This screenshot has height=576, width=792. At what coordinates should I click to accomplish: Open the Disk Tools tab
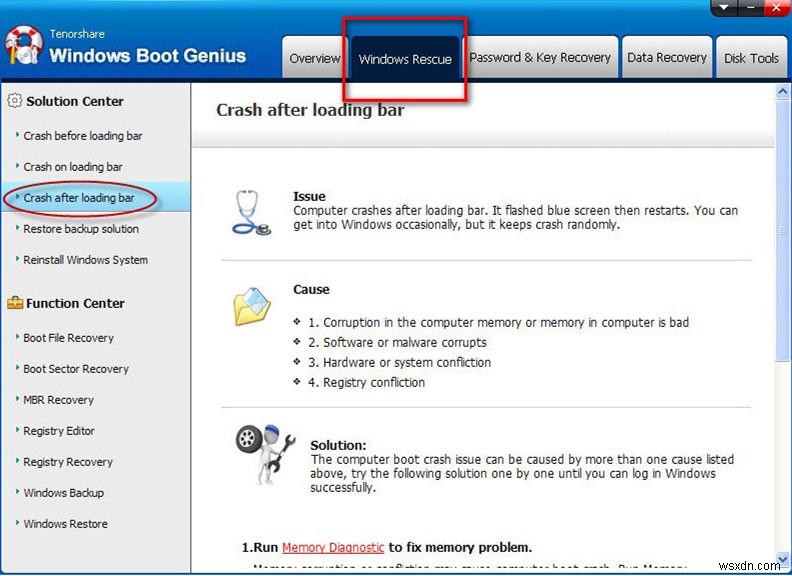[751, 58]
